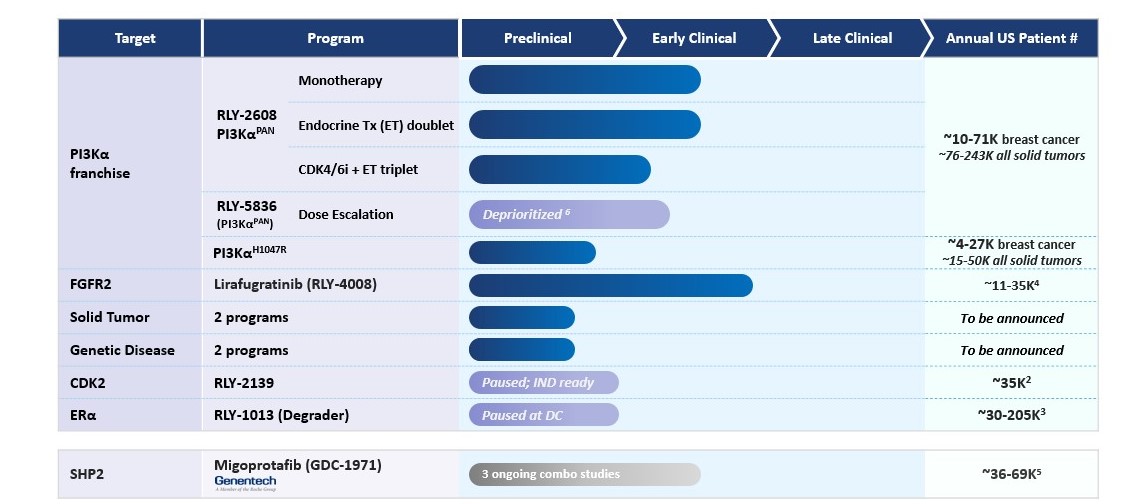Select the Early Clinical stage header
The image size is (1140, 504).
(693, 39)
